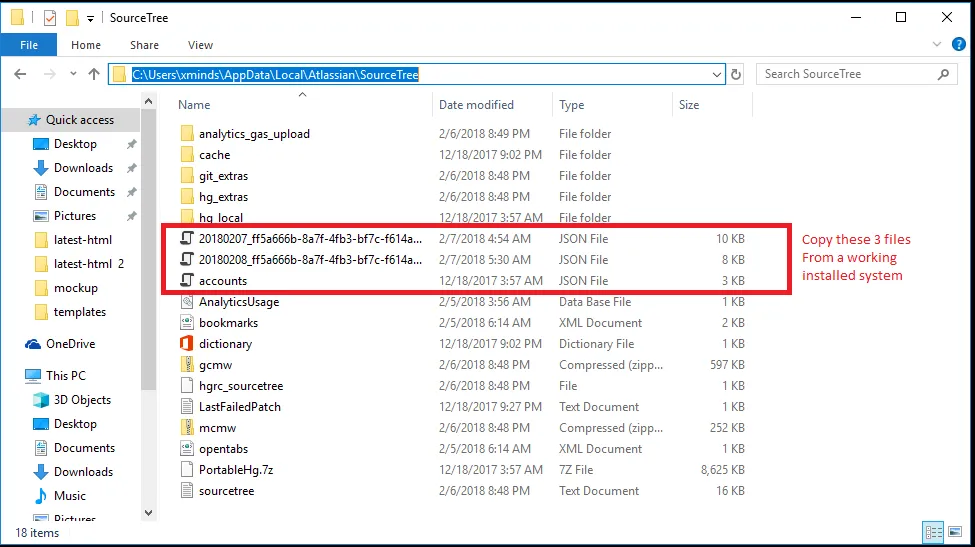Image resolution: width=975 pixels, height=547 pixels.
Task: Select 3D Objects under This PC
Action: point(81,400)
